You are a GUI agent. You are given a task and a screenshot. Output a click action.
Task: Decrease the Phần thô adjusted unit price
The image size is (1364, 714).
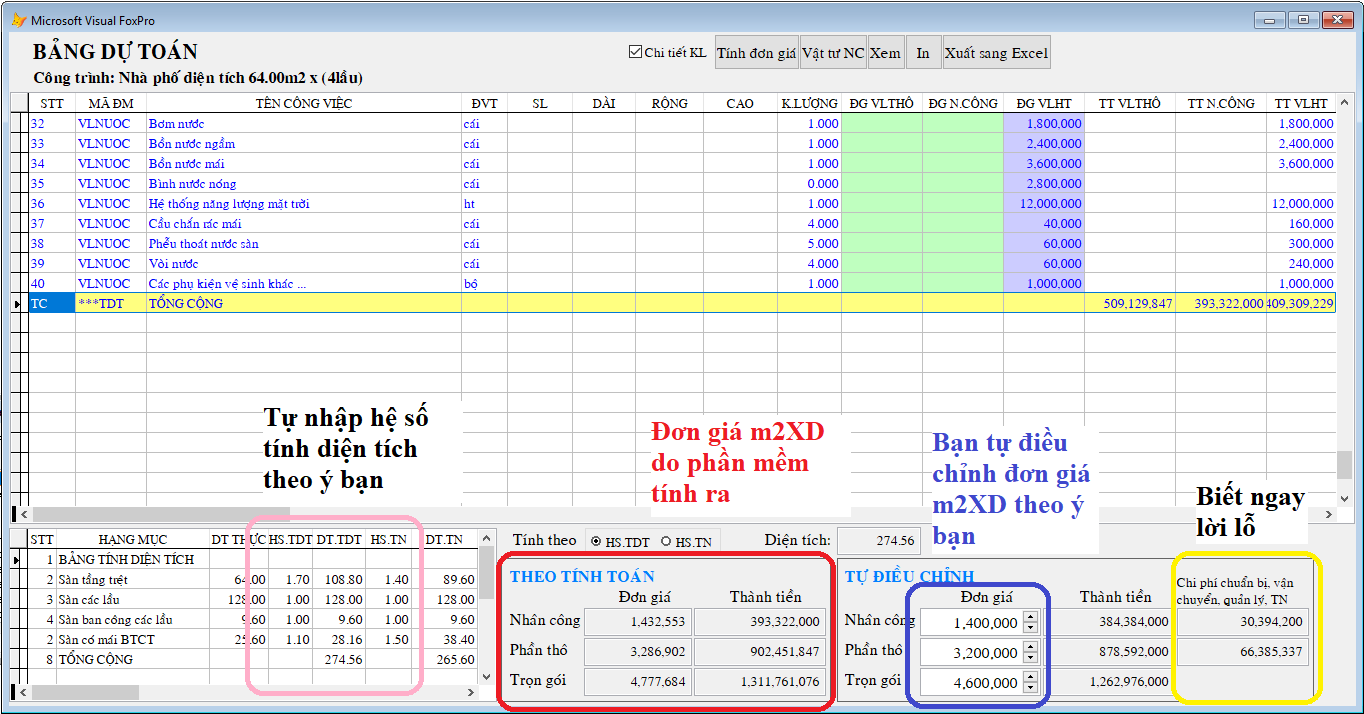click(x=1031, y=658)
